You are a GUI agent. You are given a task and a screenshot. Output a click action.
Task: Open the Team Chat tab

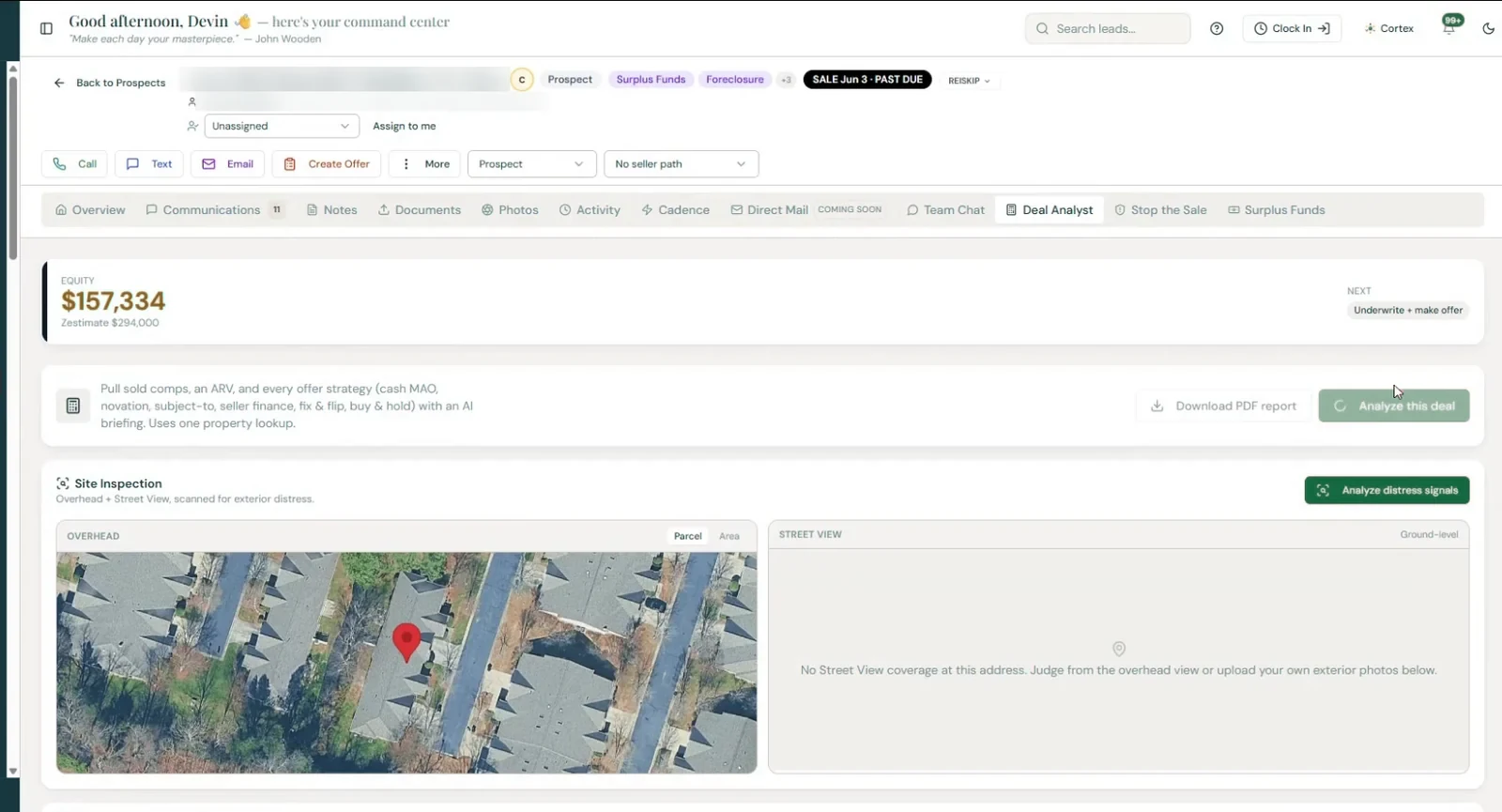945,210
